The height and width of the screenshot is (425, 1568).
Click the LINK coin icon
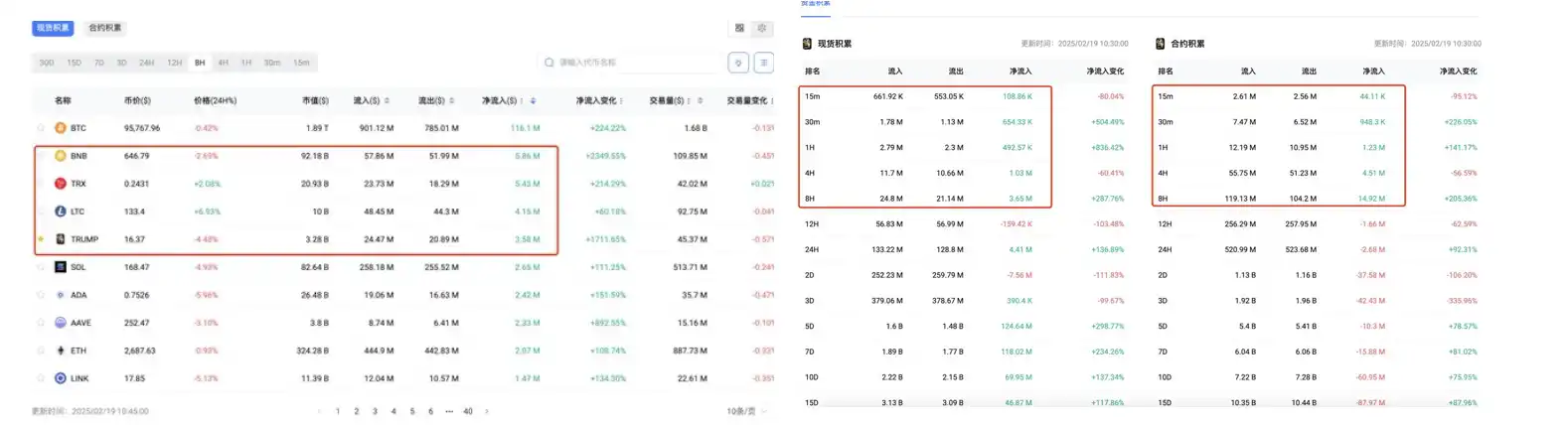(x=60, y=378)
